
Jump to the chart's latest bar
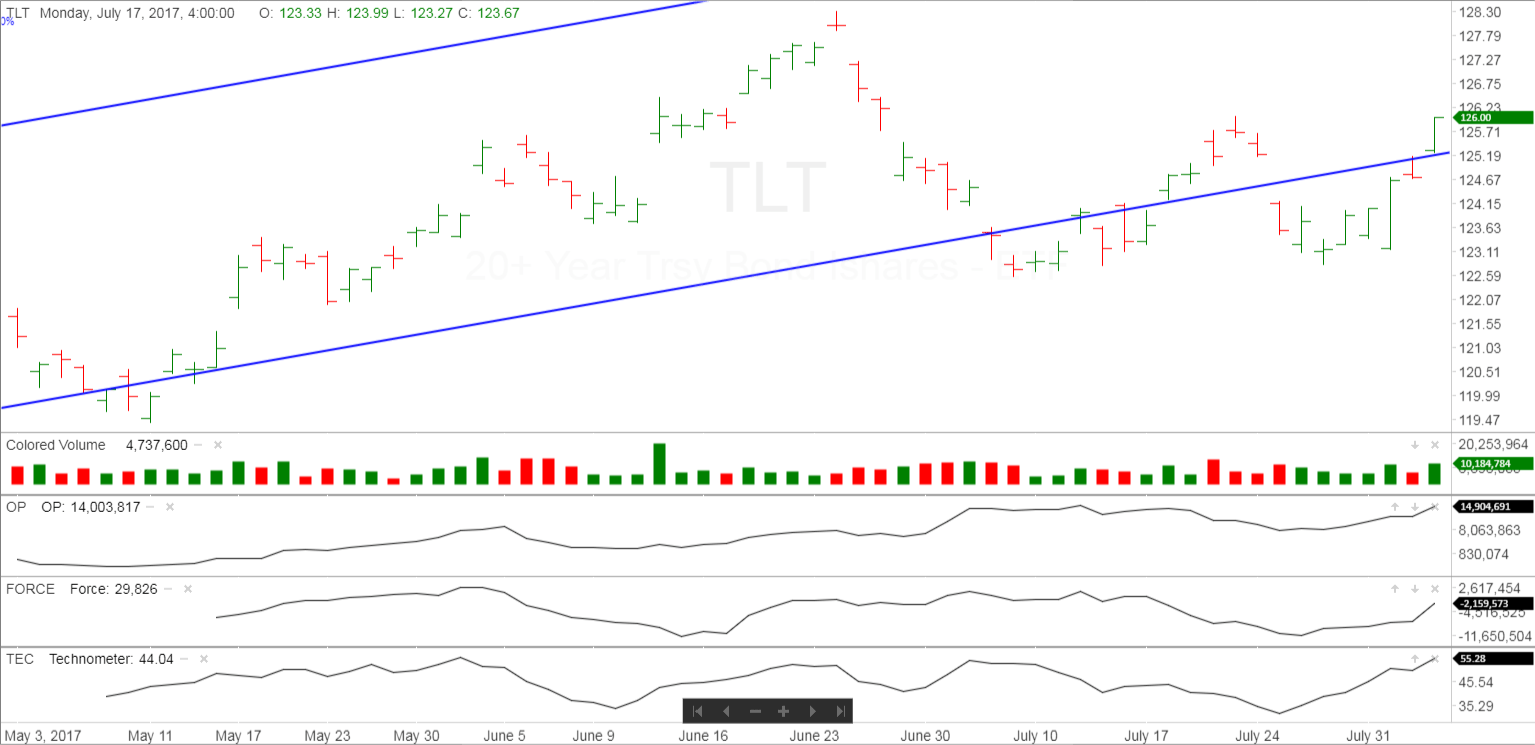(x=841, y=711)
